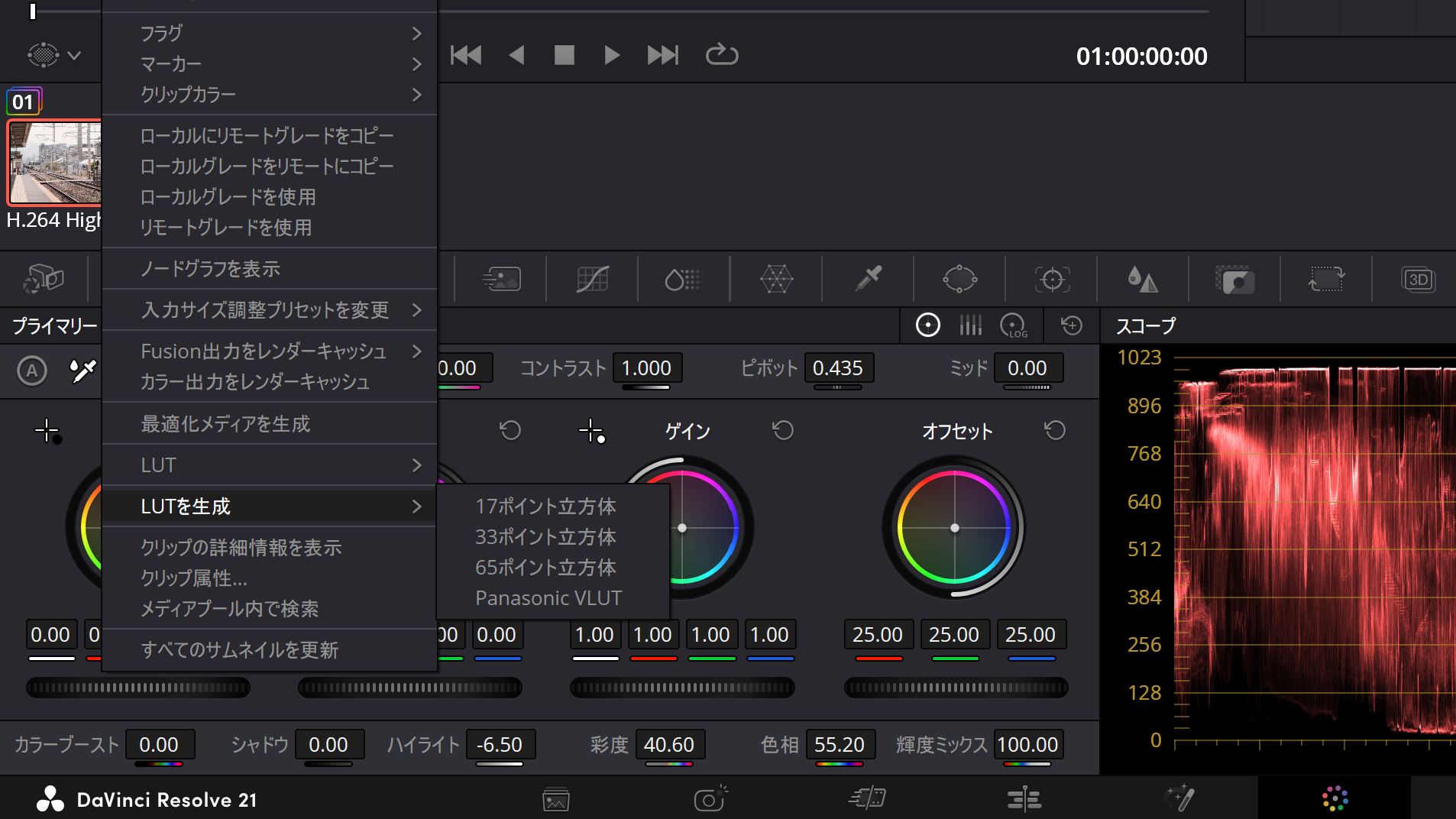Image resolution: width=1456 pixels, height=819 pixels.
Task: Pick white point for Gain
Action: pyautogui.click(x=592, y=432)
